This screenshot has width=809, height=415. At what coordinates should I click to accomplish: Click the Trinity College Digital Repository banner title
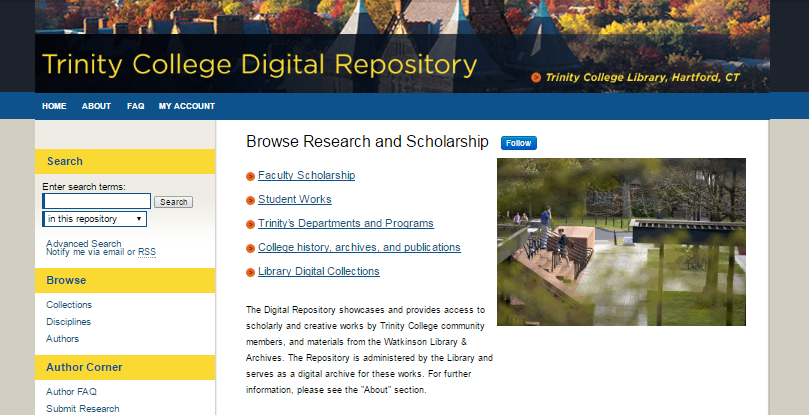coord(260,65)
